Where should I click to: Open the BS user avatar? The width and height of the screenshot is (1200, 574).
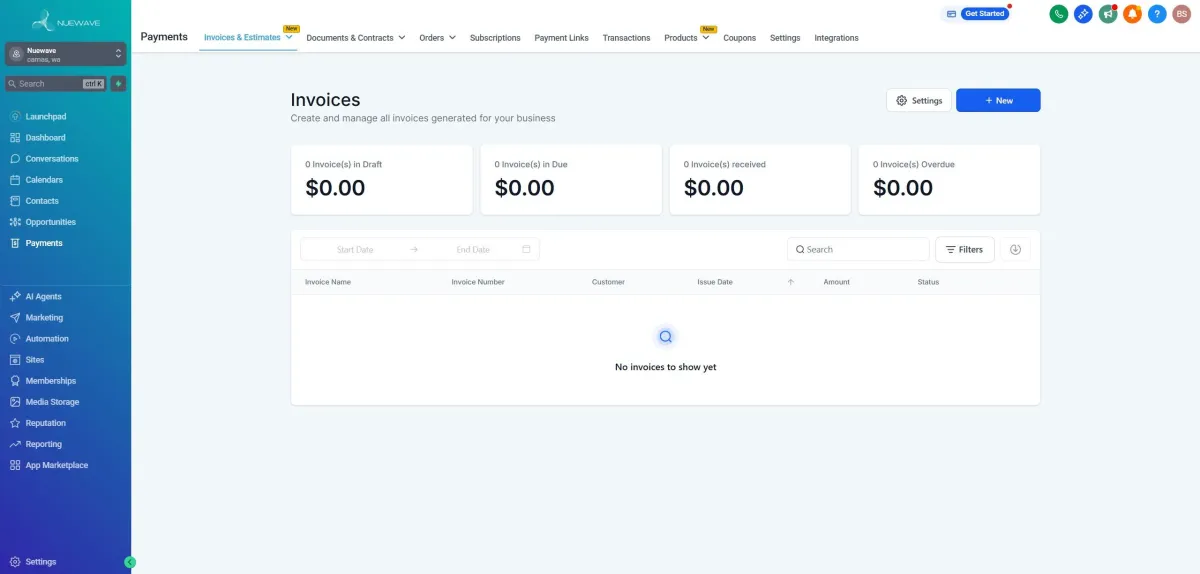click(x=1181, y=14)
